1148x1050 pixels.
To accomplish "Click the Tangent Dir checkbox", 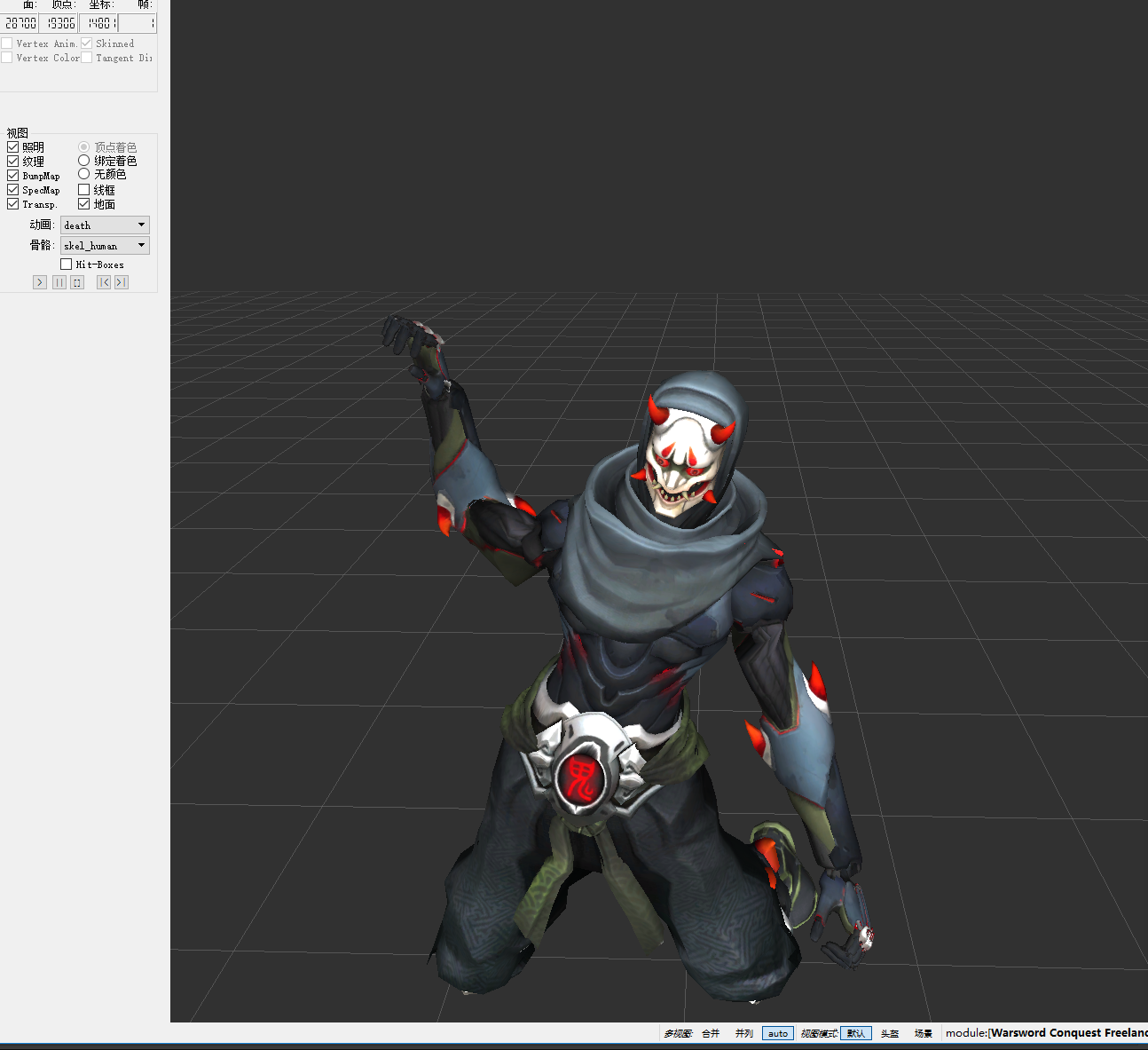I will tap(87, 58).
